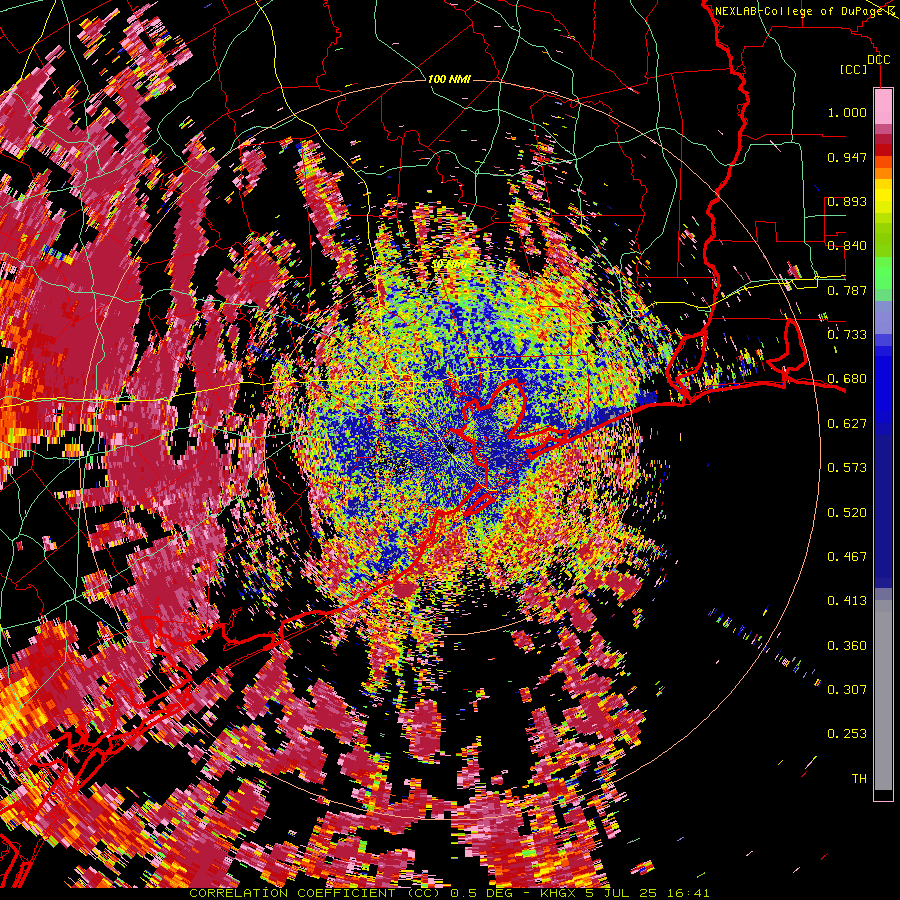Screen dimensions: 900x900
Task: Pick the light pink swatch atop color bar
Action: [x=883, y=107]
